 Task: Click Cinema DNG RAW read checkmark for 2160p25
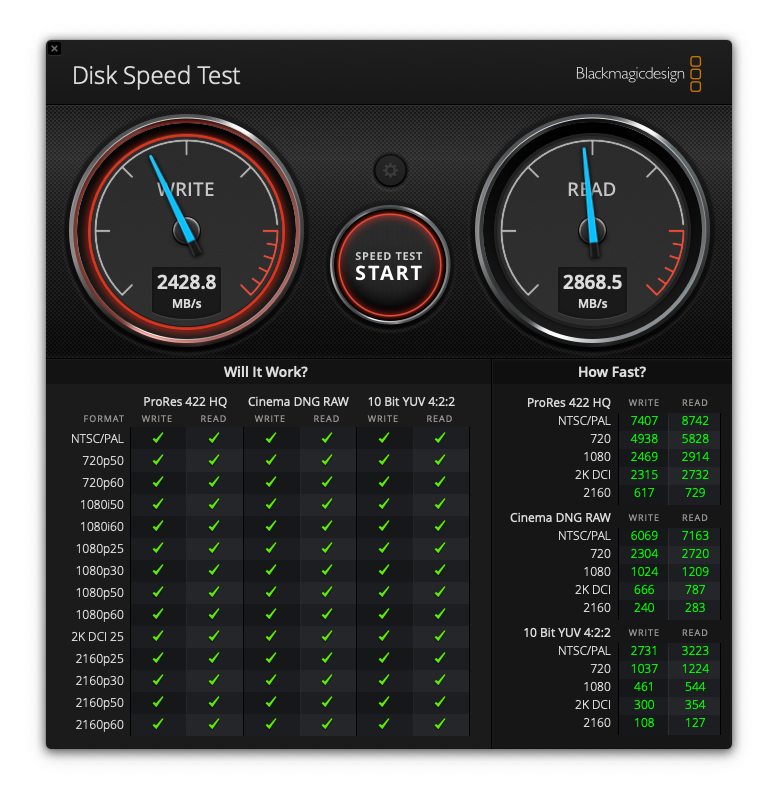[x=327, y=658]
